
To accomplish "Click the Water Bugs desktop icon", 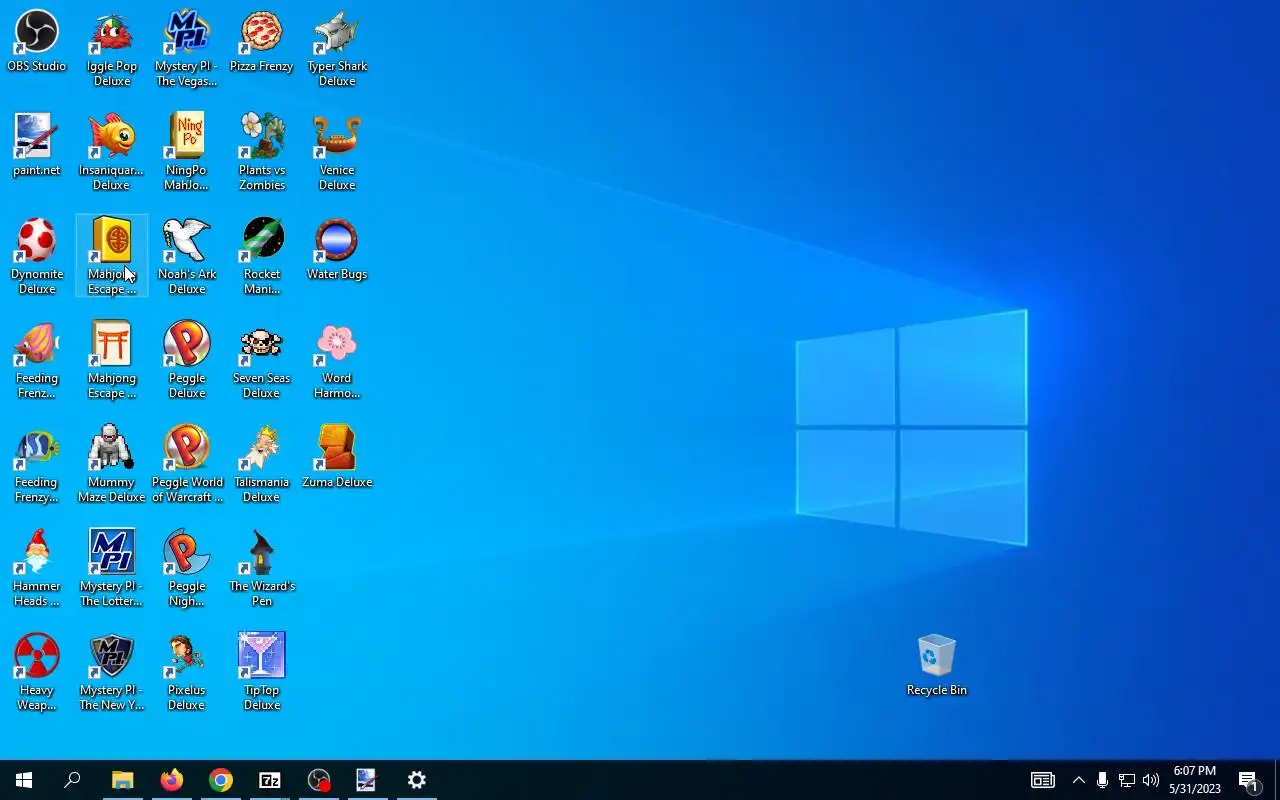I will coord(337,250).
